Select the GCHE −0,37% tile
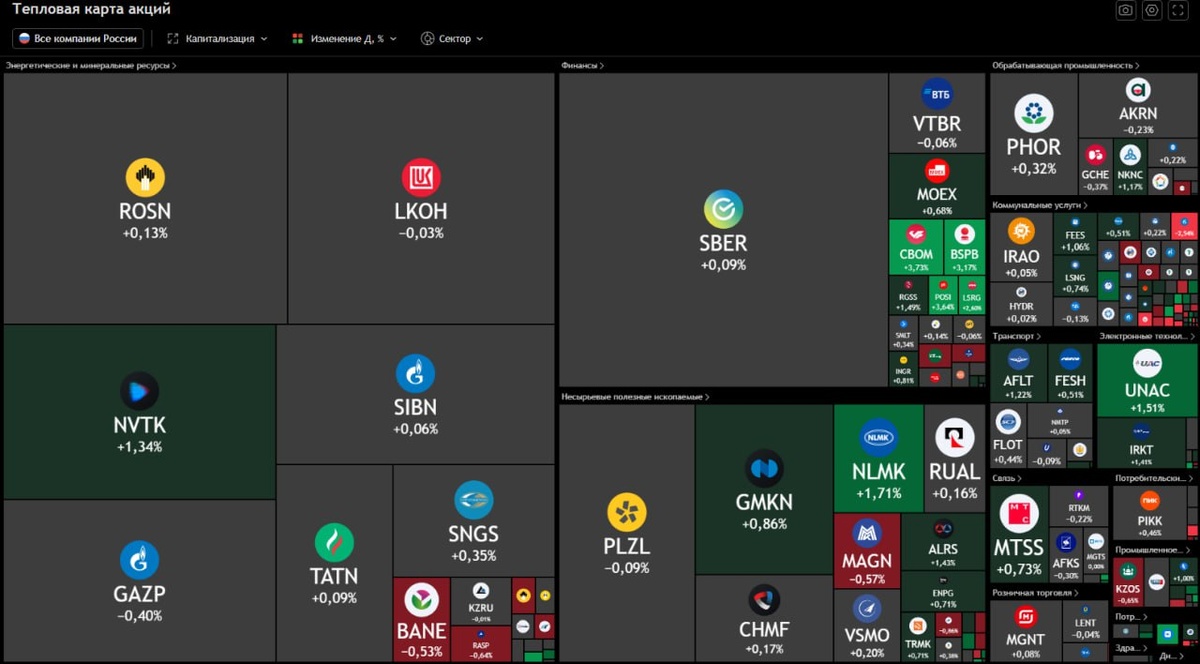 point(1095,167)
